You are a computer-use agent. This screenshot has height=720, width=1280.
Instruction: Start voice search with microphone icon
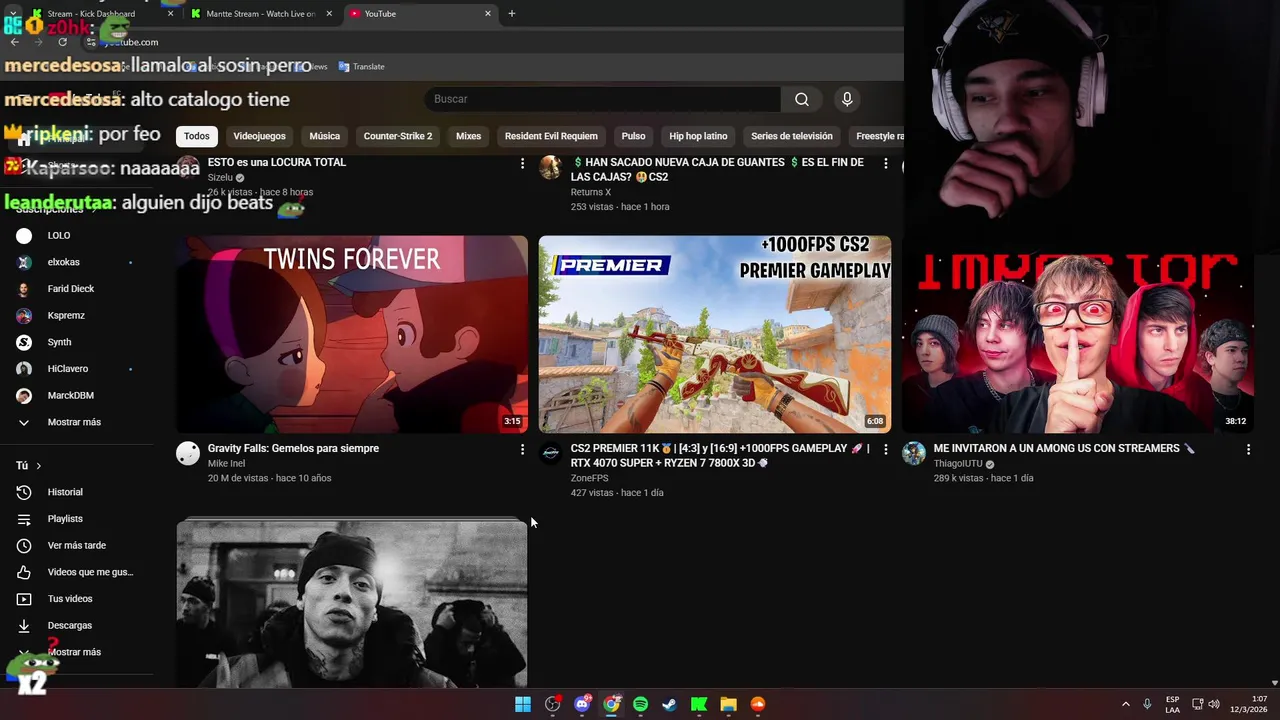tap(847, 99)
